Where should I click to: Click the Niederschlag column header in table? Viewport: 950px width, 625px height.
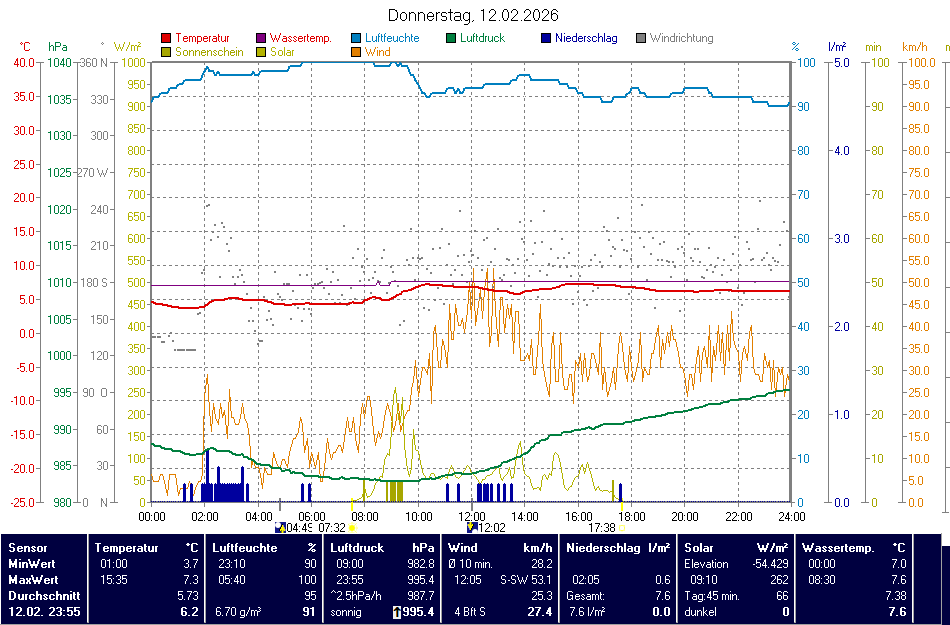(603, 548)
